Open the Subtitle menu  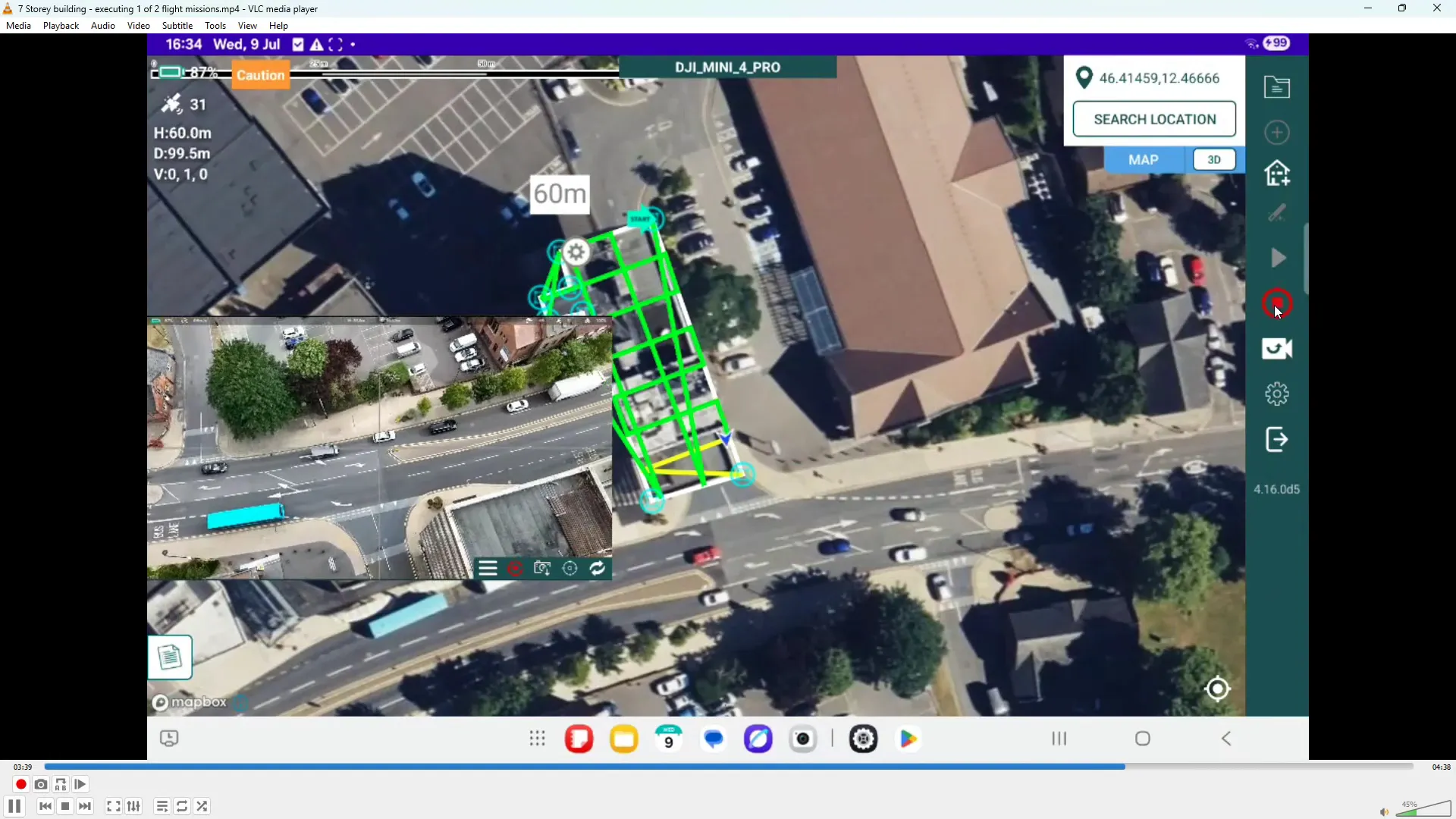[x=177, y=26]
